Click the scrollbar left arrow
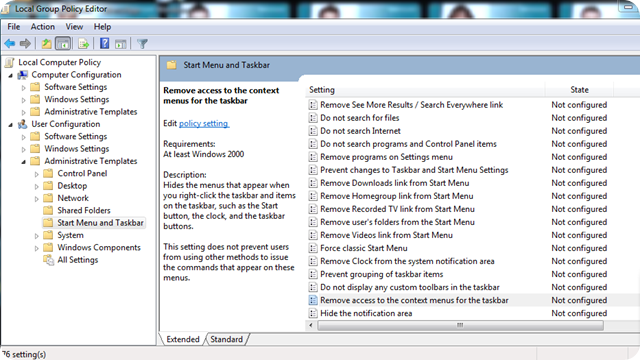The height and width of the screenshot is (360, 640). (311, 325)
